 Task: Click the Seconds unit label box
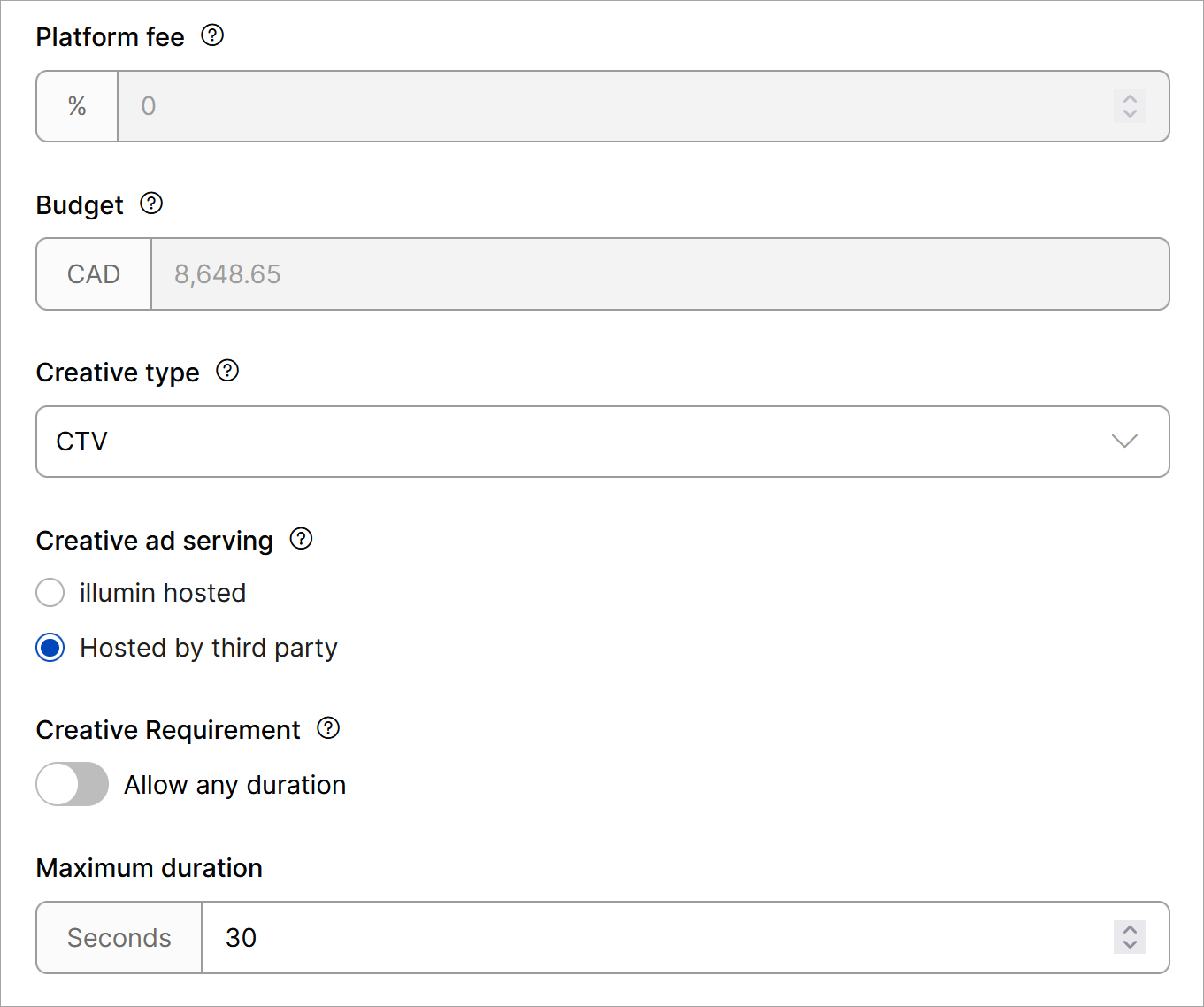click(119, 938)
